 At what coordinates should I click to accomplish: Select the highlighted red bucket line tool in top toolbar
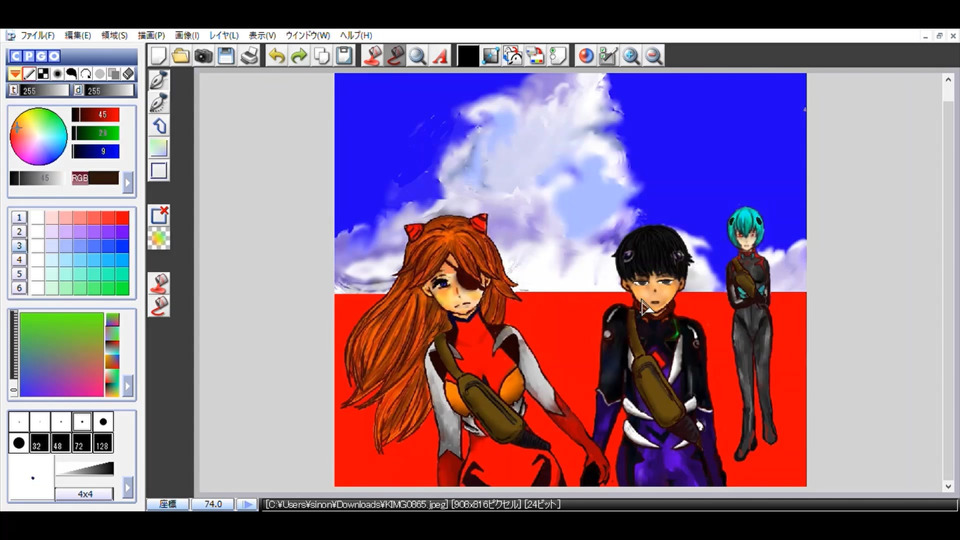[395, 56]
